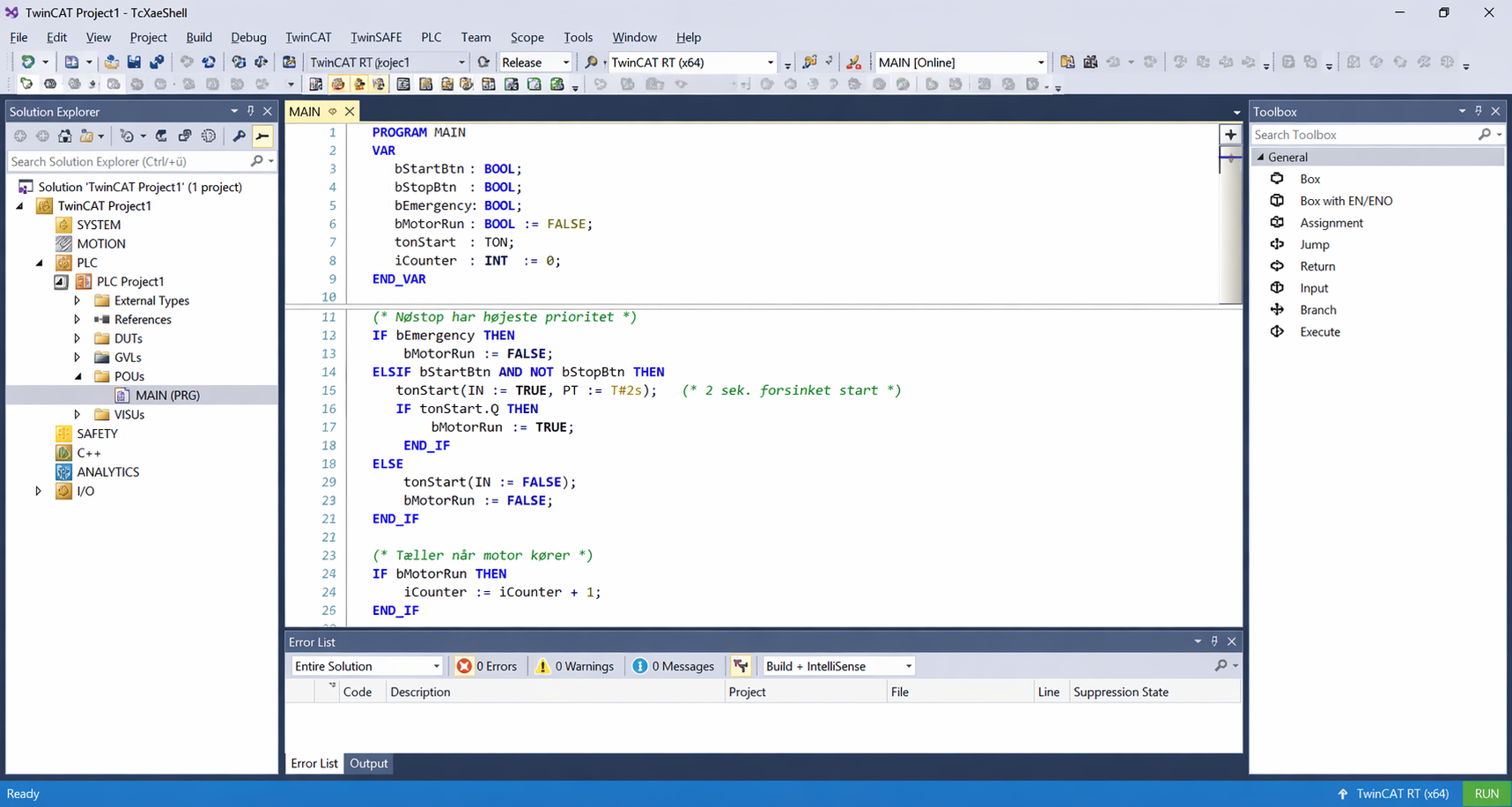The image size is (1512, 807).
Task: Click the auto-hide pin on Toolbox panel
Action: pos(1479,111)
